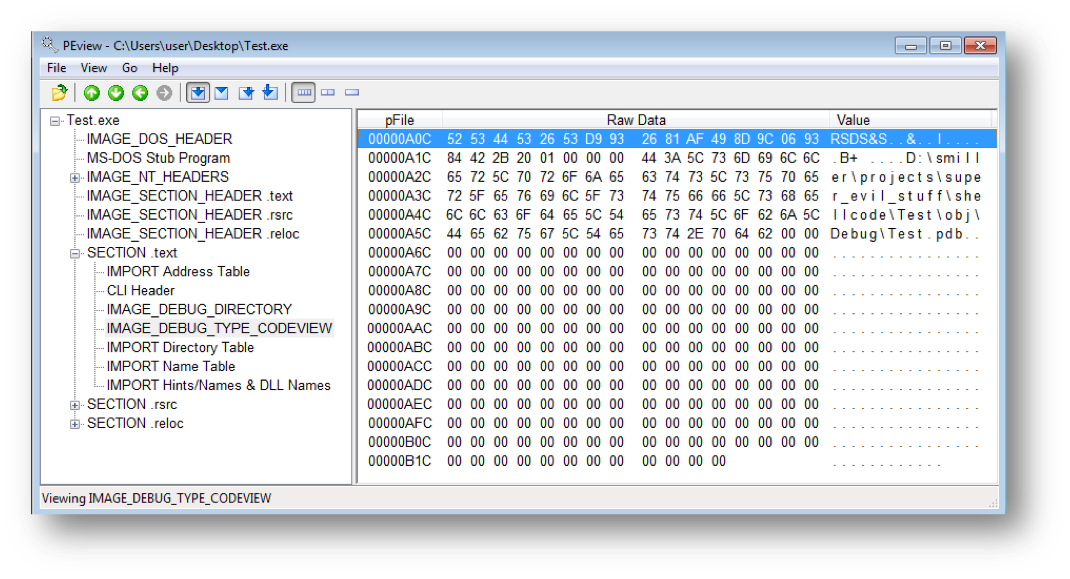Click the Raw Data column header
The width and height of the screenshot is (1070, 579).
636,120
